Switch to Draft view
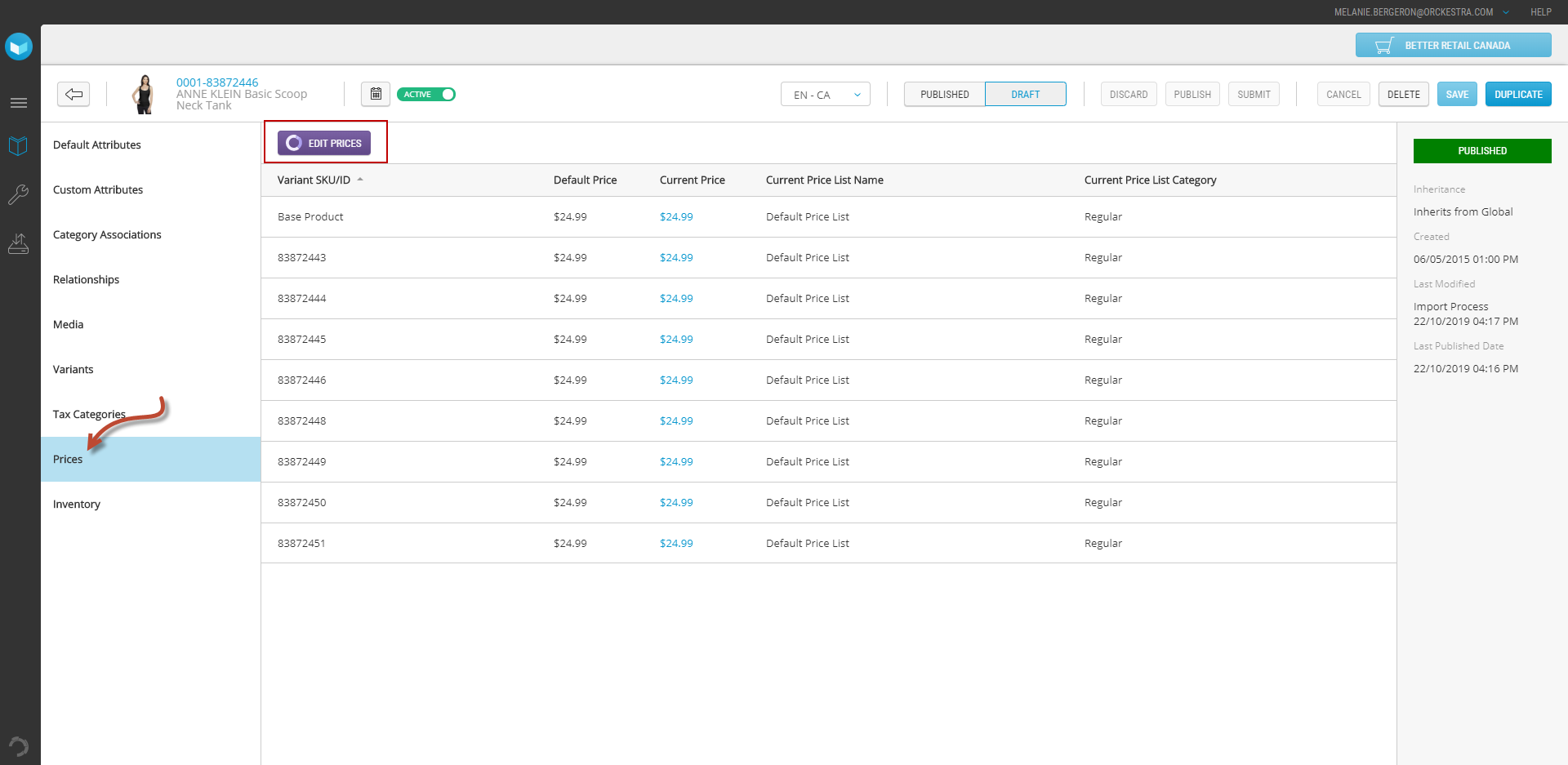This screenshot has height=765, width=1568. (x=1025, y=95)
